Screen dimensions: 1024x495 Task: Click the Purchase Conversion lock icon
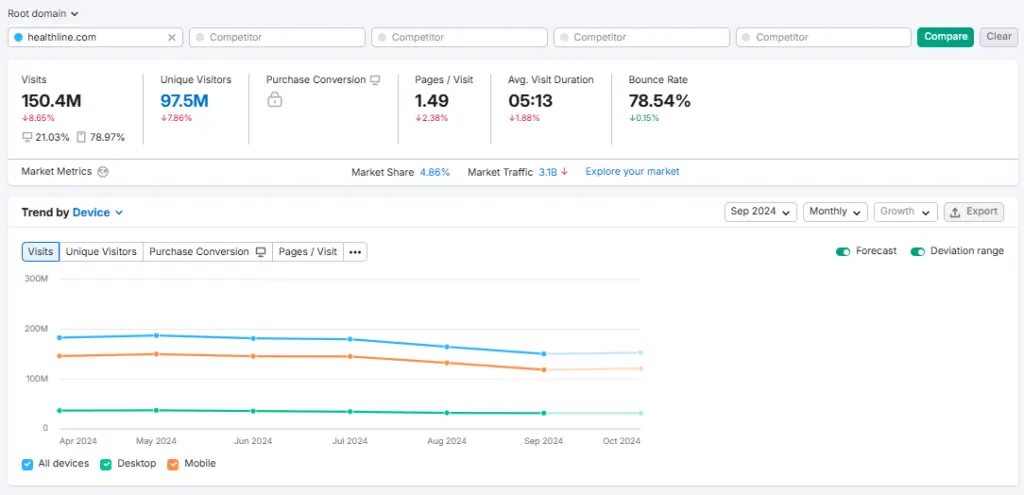[x=274, y=100]
